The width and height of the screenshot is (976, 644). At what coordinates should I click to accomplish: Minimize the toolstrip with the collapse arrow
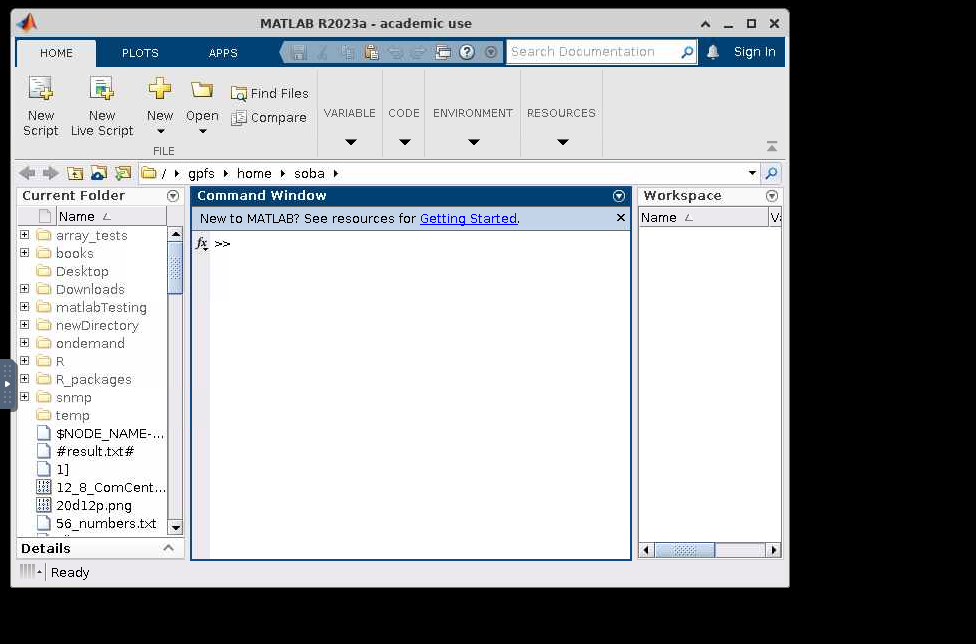click(x=772, y=147)
